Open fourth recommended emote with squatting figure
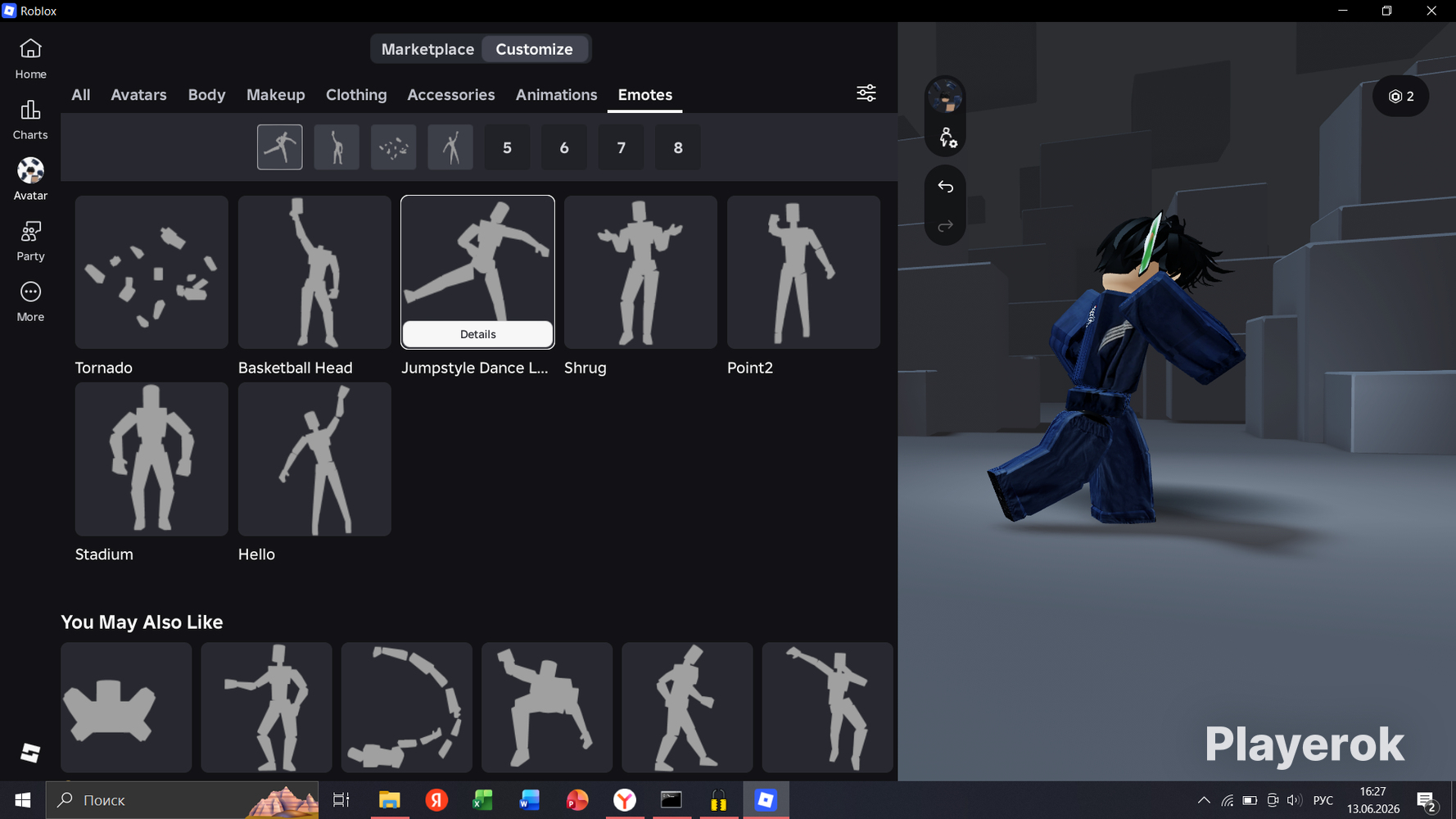This screenshot has height=819, width=1456. pyautogui.click(x=547, y=708)
